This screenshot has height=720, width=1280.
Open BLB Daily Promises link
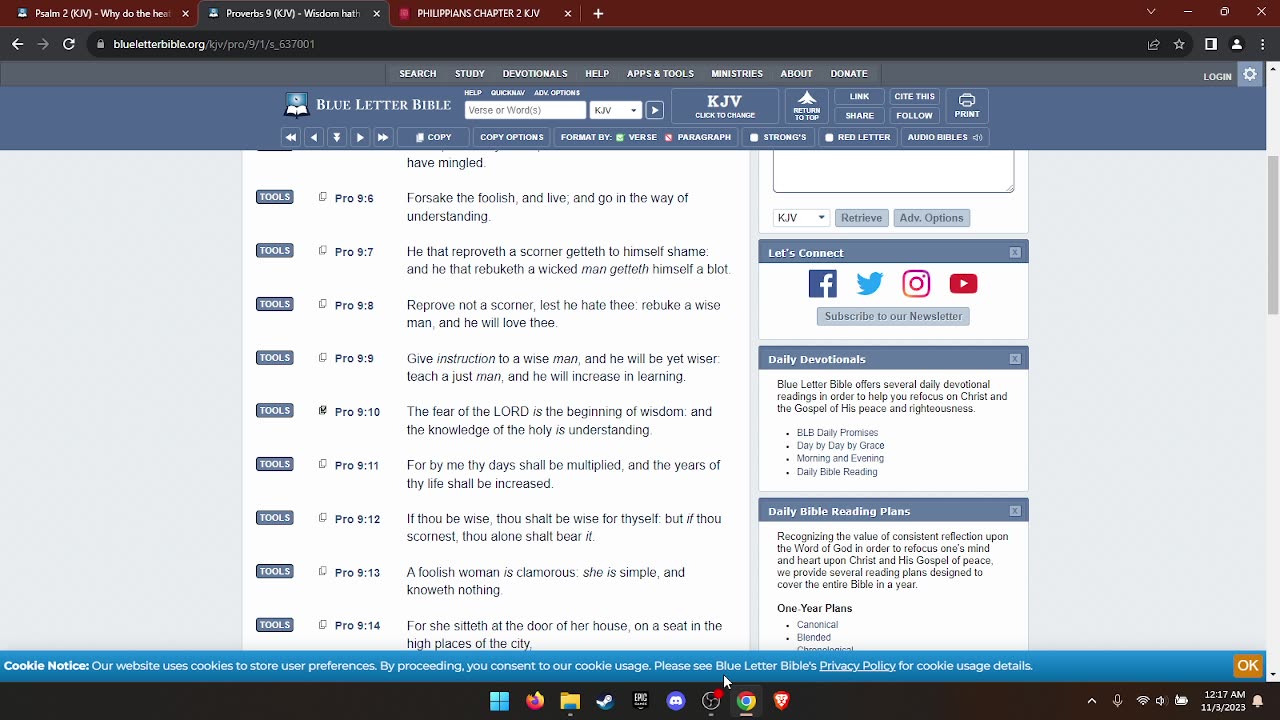[837, 433]
